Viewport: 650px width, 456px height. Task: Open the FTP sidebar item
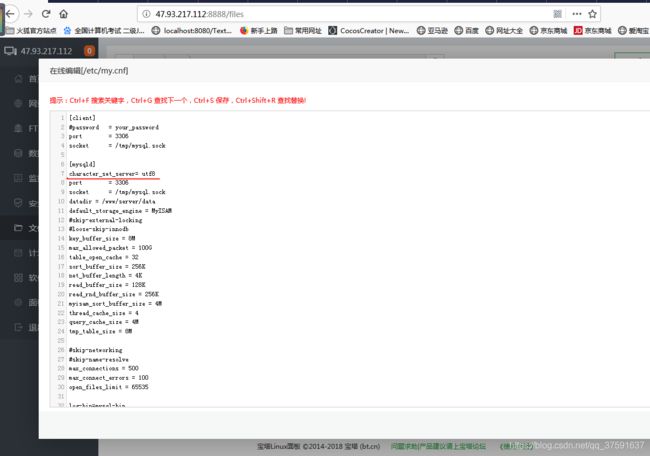[x=26, y=128]
